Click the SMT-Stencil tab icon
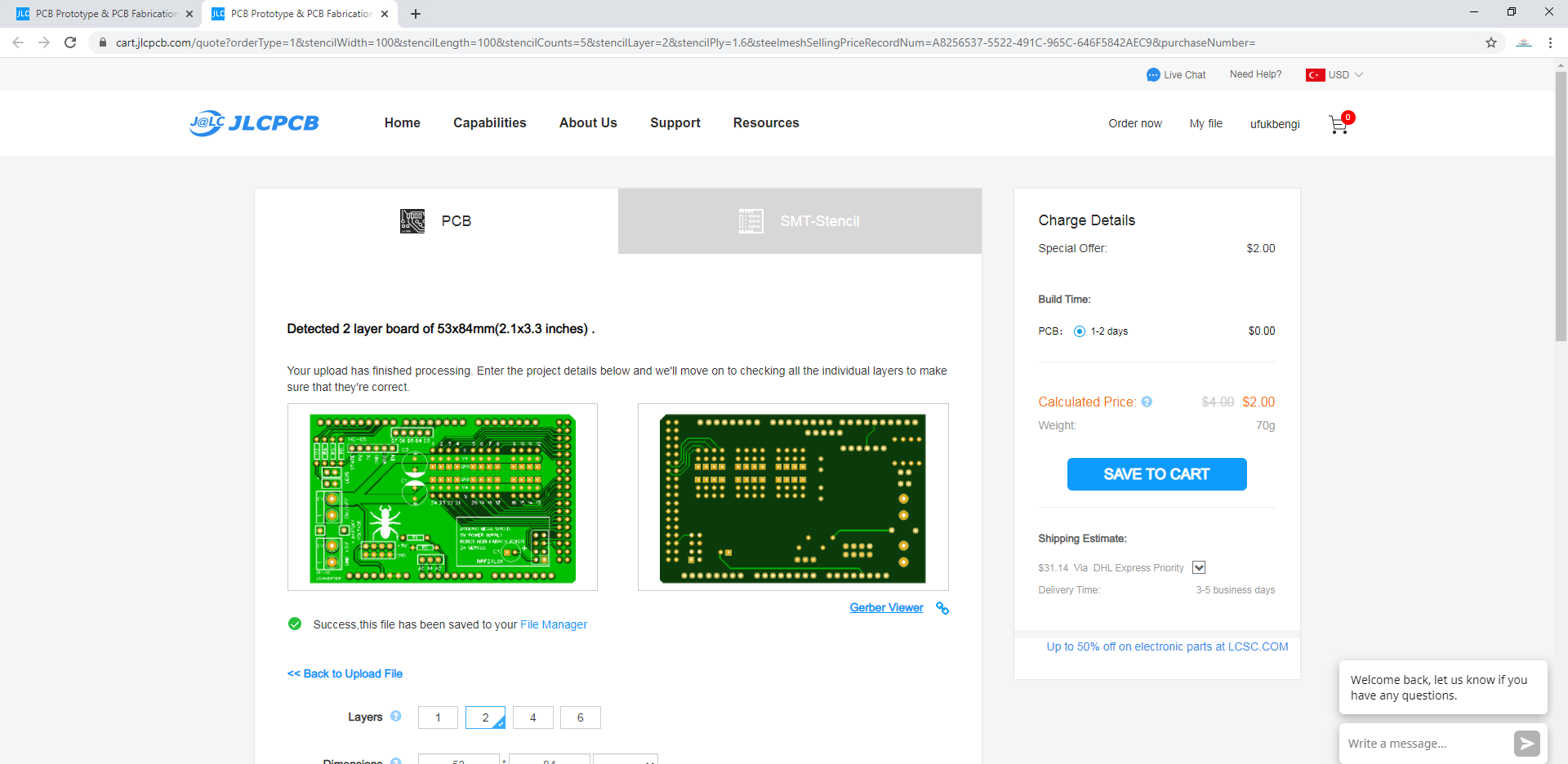This screenshot has height=764, width=1568. (751, 221)
